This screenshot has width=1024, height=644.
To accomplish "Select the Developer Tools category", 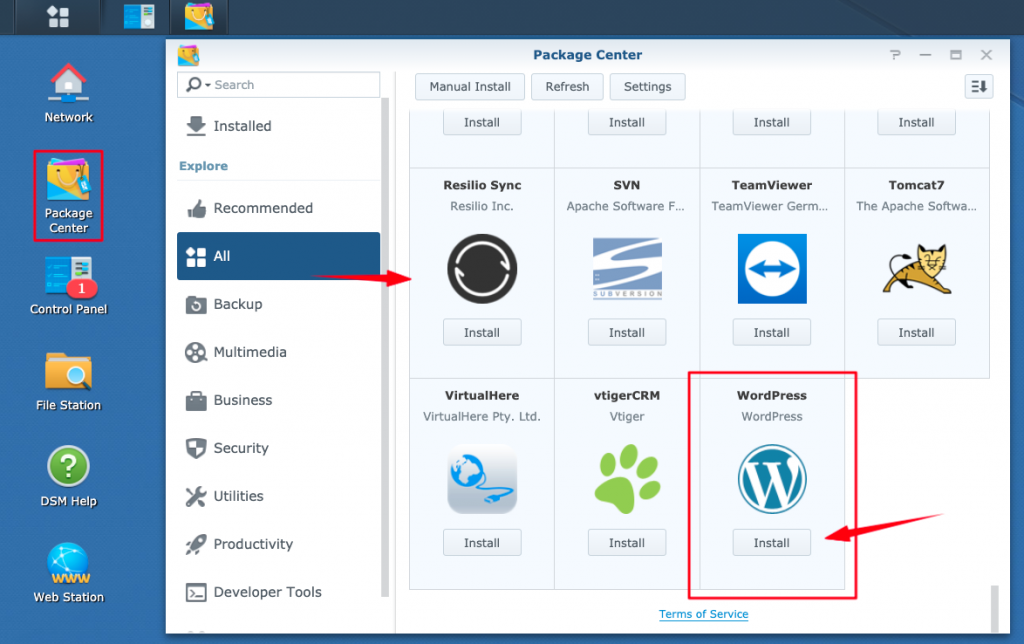I will (x=278, y=592).
